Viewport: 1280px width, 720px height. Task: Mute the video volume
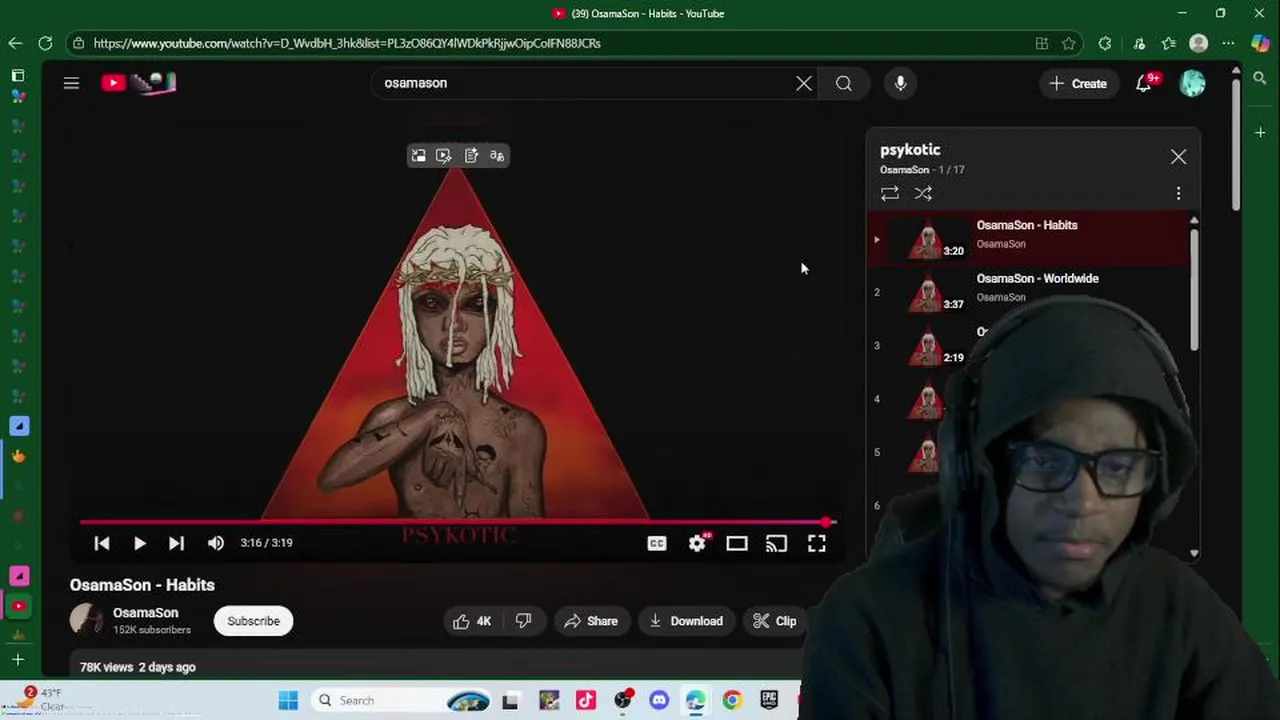216,543
